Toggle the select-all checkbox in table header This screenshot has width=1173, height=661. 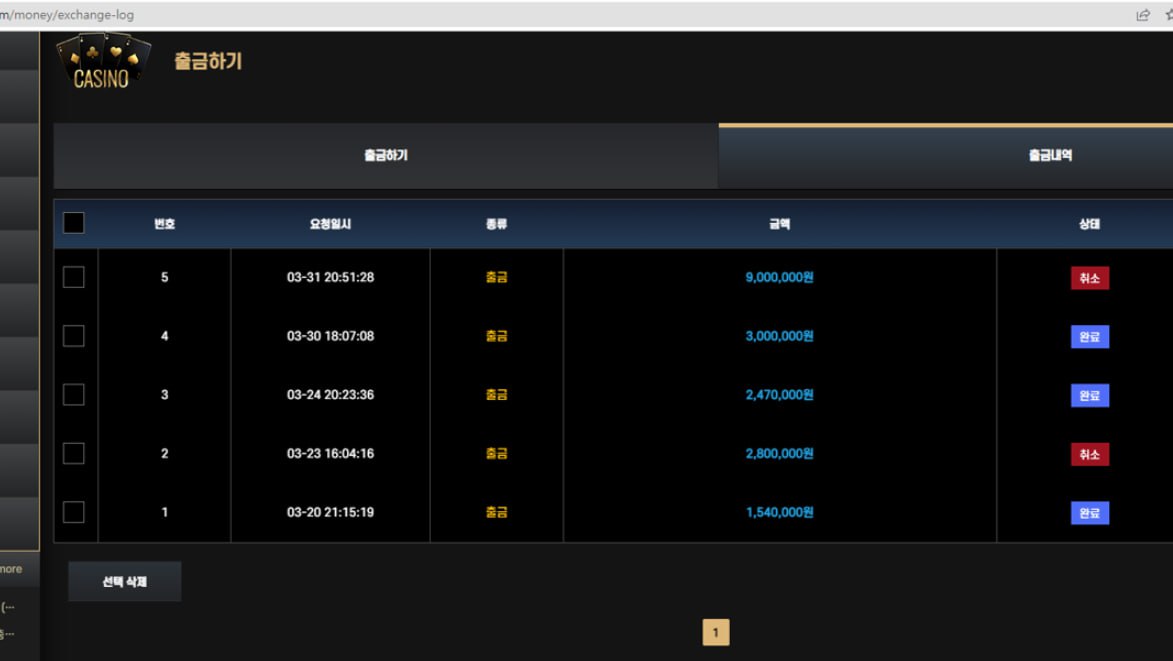tap(74, 223)
